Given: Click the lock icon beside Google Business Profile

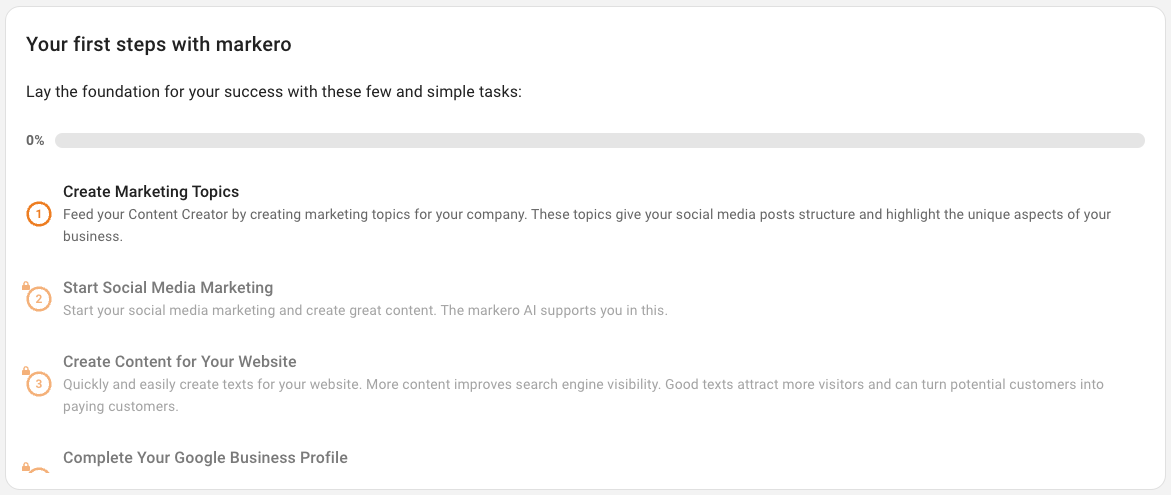Looking at the screenshot, I should (25, 467).
